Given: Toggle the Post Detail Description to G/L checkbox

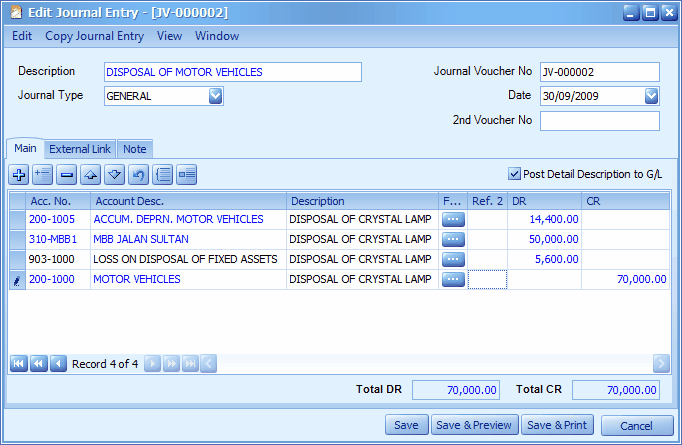Looking at the screenshot, I should [514, 174].
